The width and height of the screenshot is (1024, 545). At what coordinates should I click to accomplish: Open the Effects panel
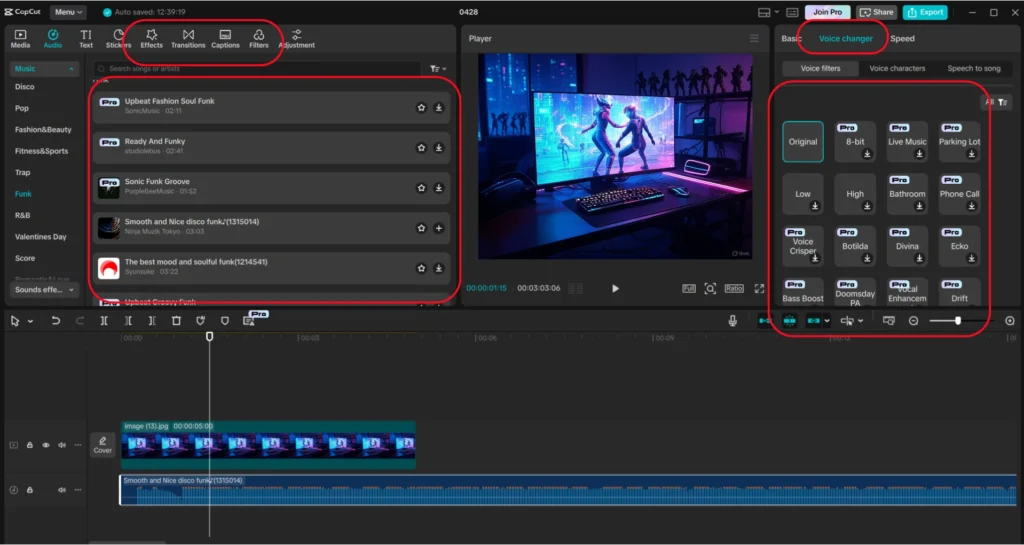[152, 39]
